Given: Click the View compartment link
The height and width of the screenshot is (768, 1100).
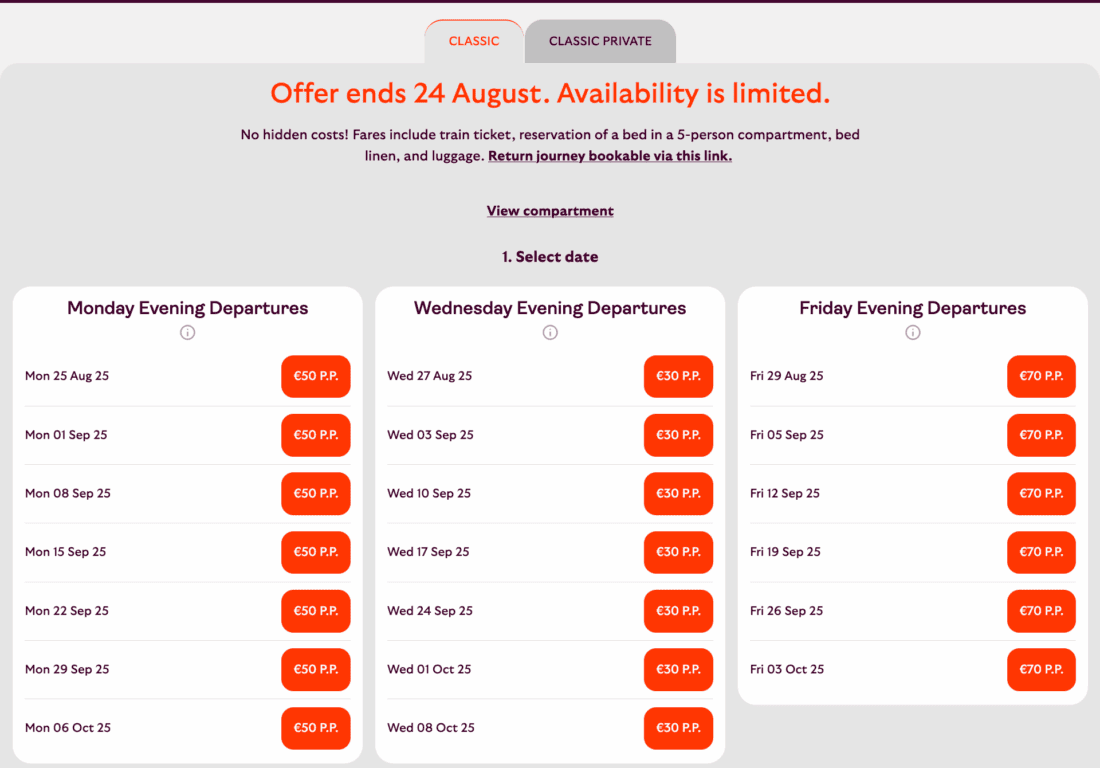Looking at the screenshot, I should tap(550, 211).
